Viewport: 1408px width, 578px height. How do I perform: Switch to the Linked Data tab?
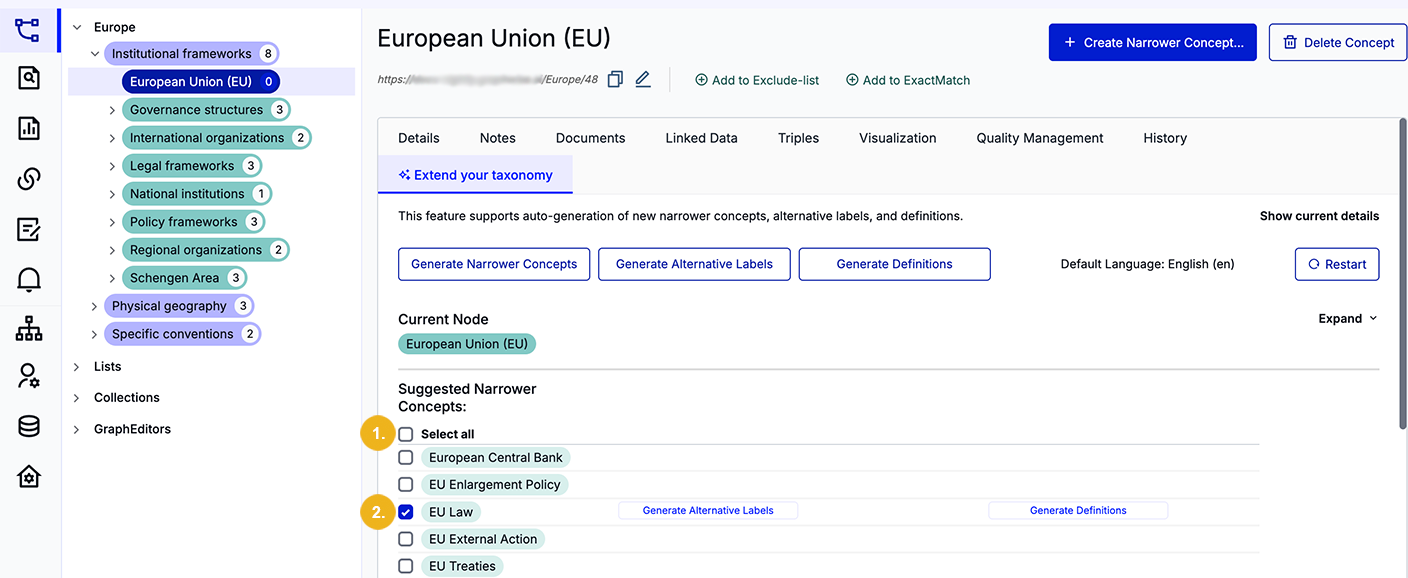(701, 138)
